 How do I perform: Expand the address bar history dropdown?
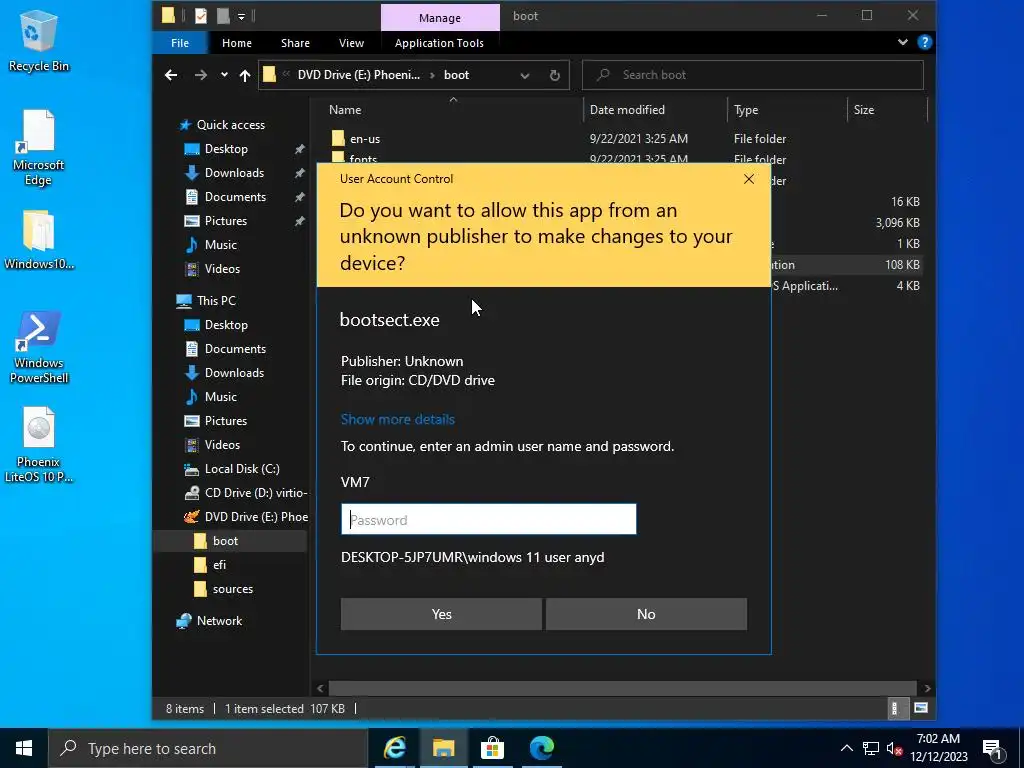[x=524, y=75]
